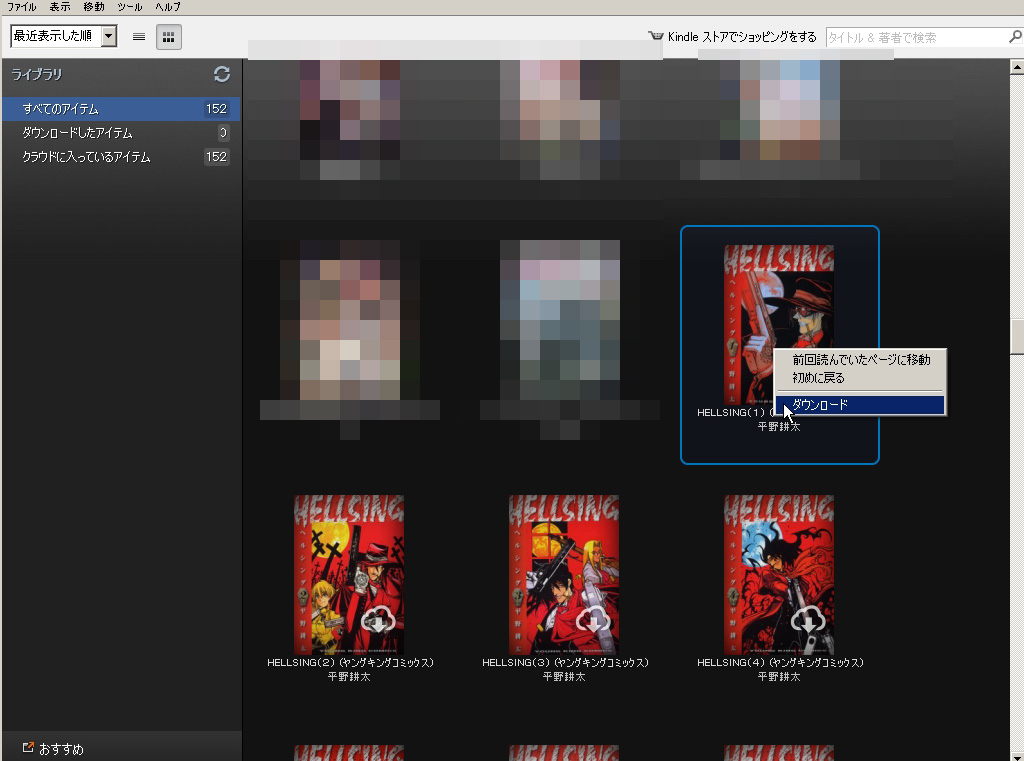This screenshot has width=1024, height=761.
Task: Open the おすすめ link in sidebar
Action: tap(61, 749)
